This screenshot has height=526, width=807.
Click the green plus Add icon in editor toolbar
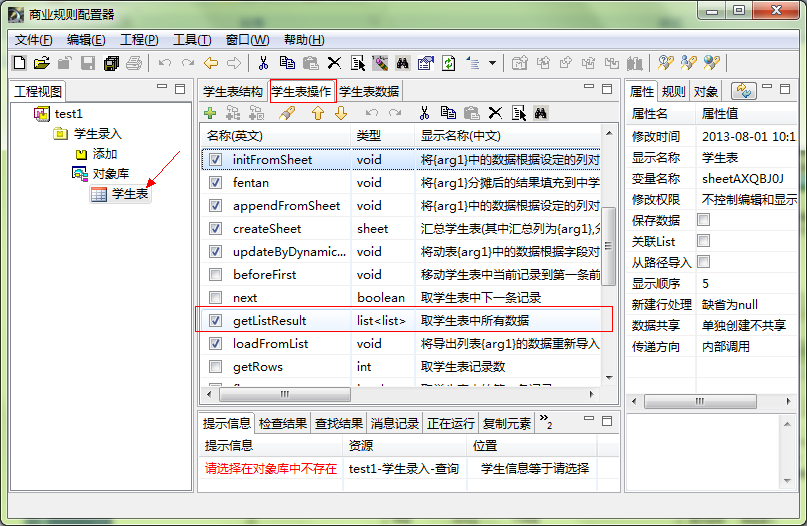[210, 113]
